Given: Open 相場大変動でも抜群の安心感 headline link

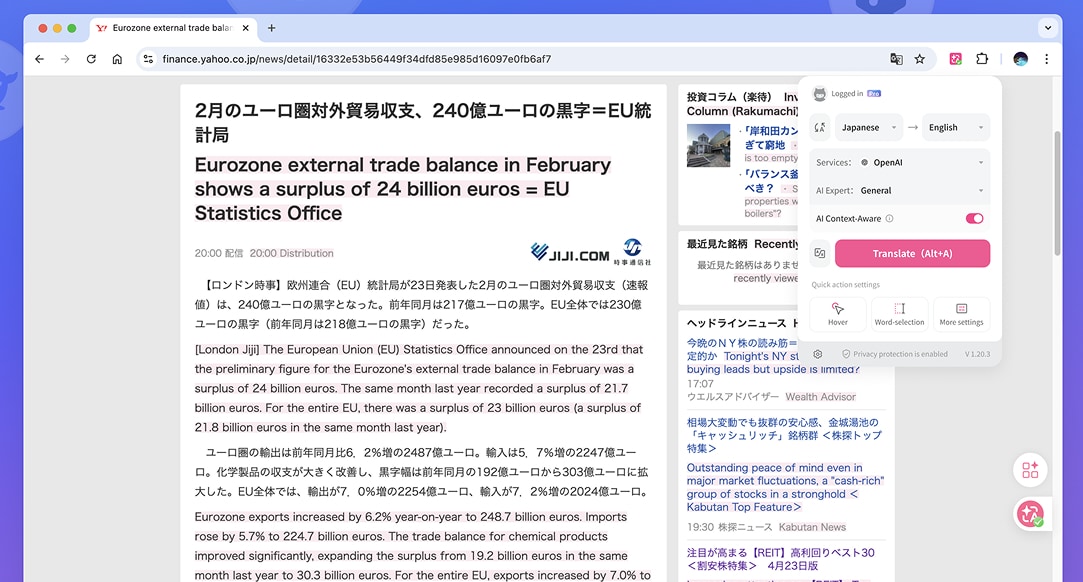Looking at the screenshot, I should [784, 435].
